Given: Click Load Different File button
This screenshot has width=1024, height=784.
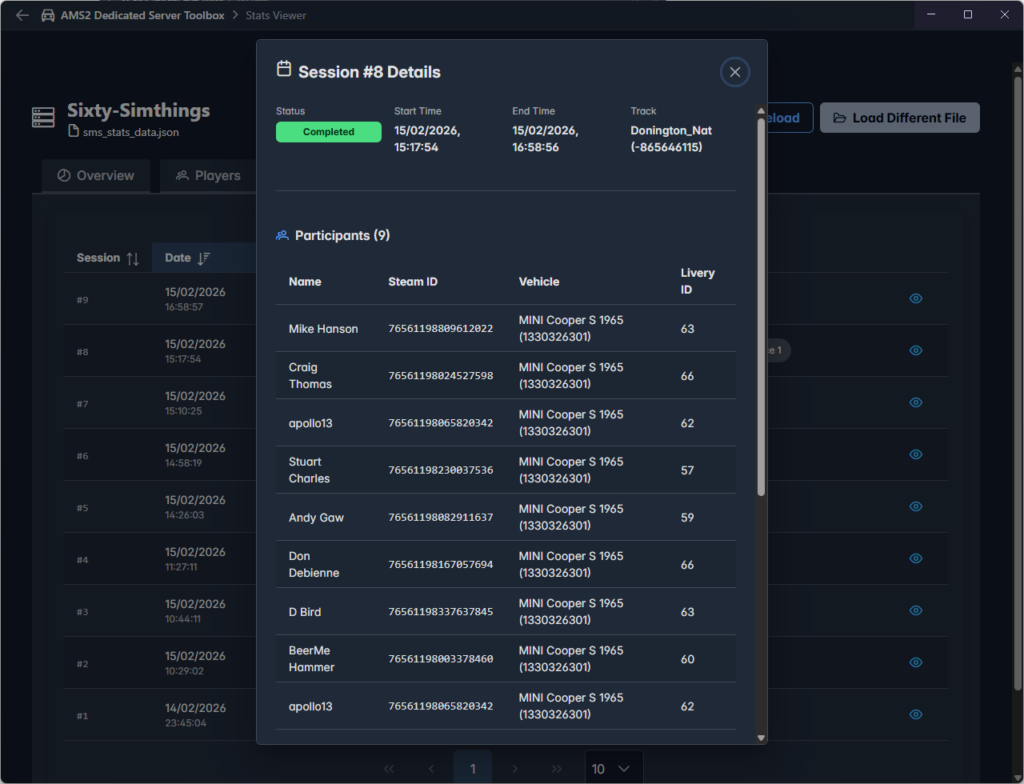Looking at the screenshot, I should (x=899, y=118).
